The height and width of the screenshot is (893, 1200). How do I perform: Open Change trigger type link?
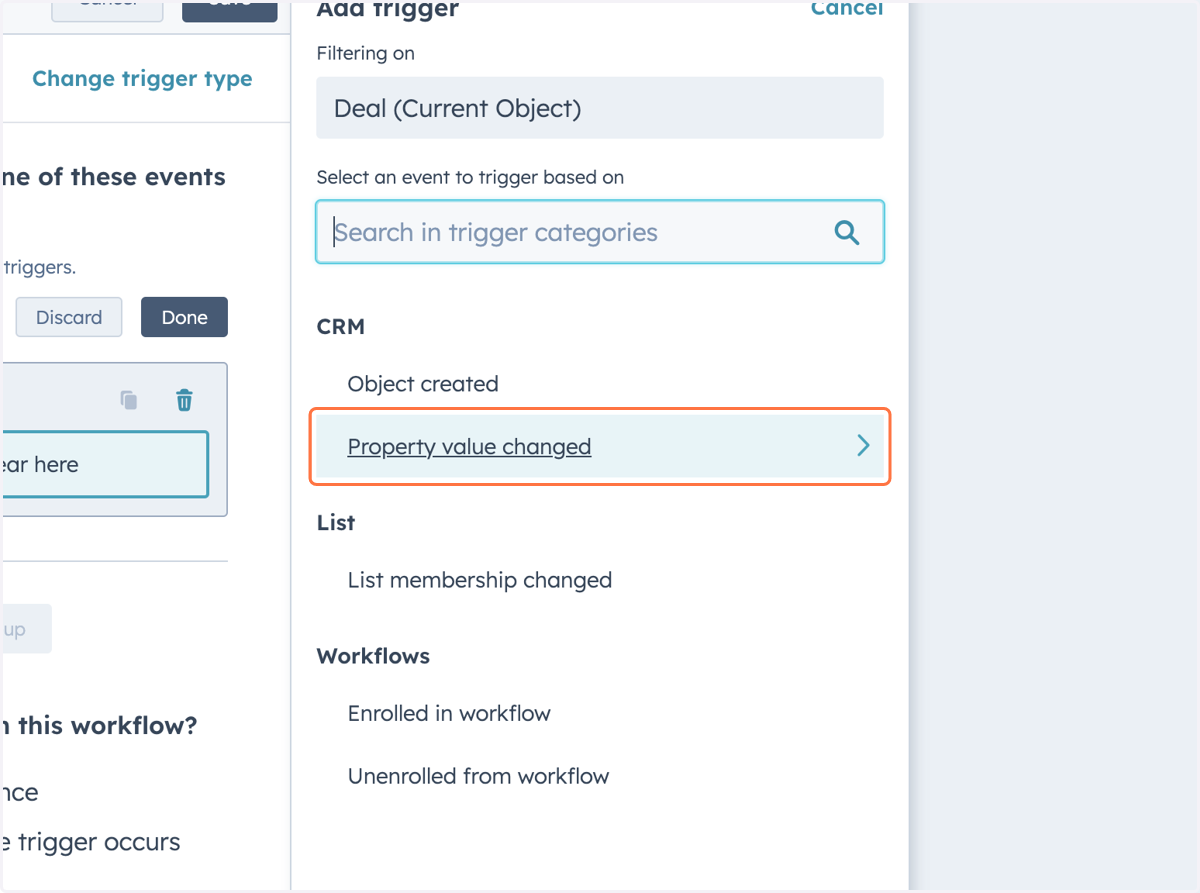coord(142,79)
